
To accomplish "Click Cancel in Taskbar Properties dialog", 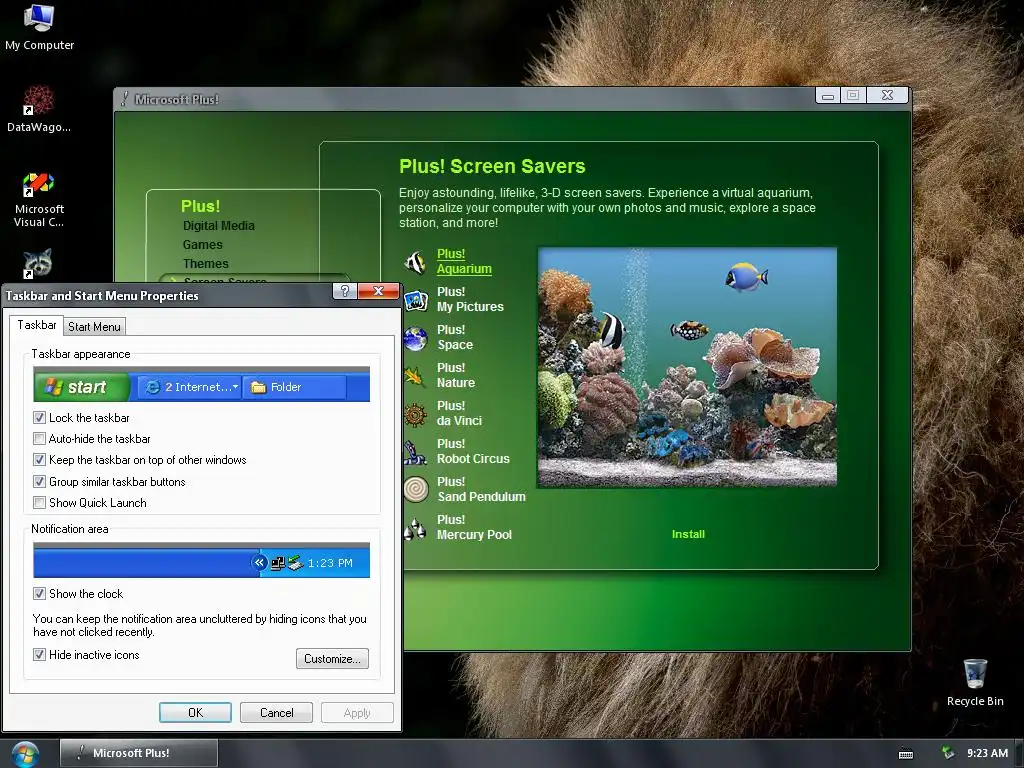I will [276, 712].
